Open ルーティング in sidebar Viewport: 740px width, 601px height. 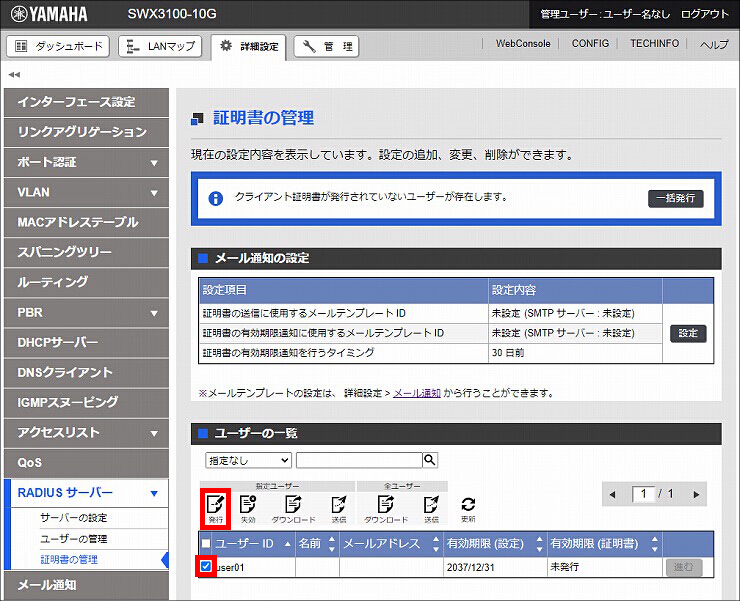[x=86, y=282]
